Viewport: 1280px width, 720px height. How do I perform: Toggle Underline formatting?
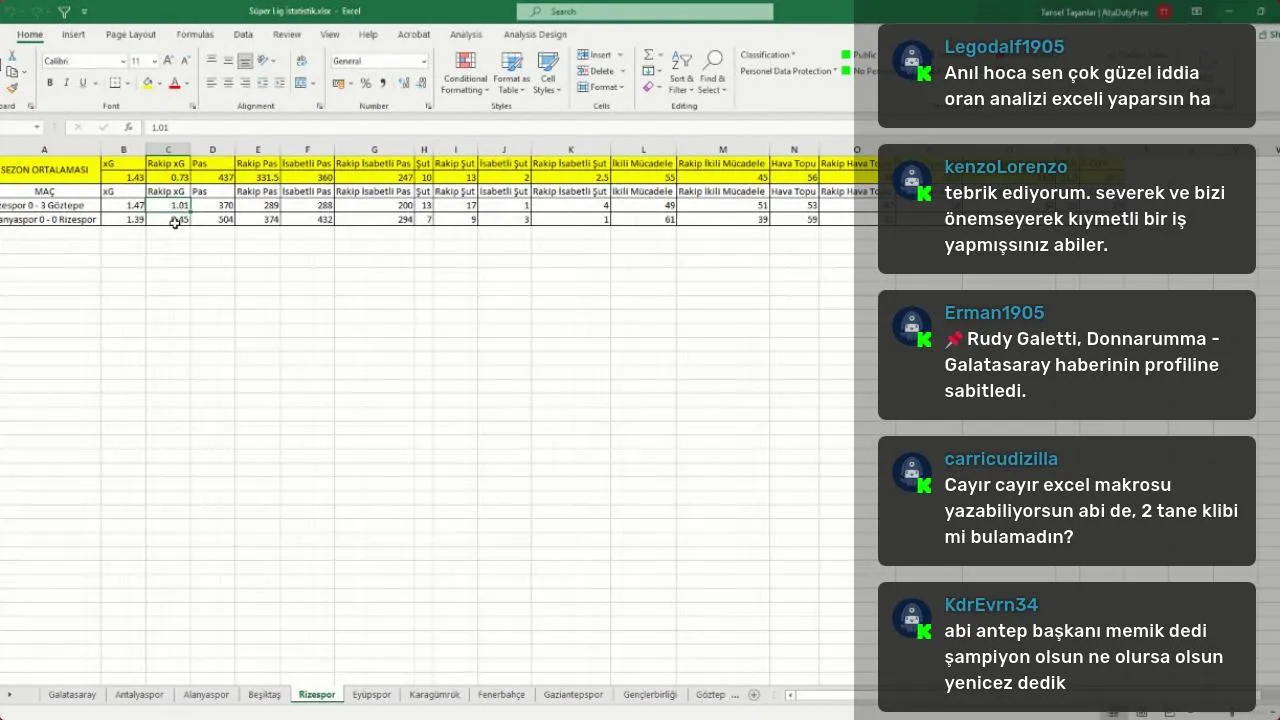point(83,83)
